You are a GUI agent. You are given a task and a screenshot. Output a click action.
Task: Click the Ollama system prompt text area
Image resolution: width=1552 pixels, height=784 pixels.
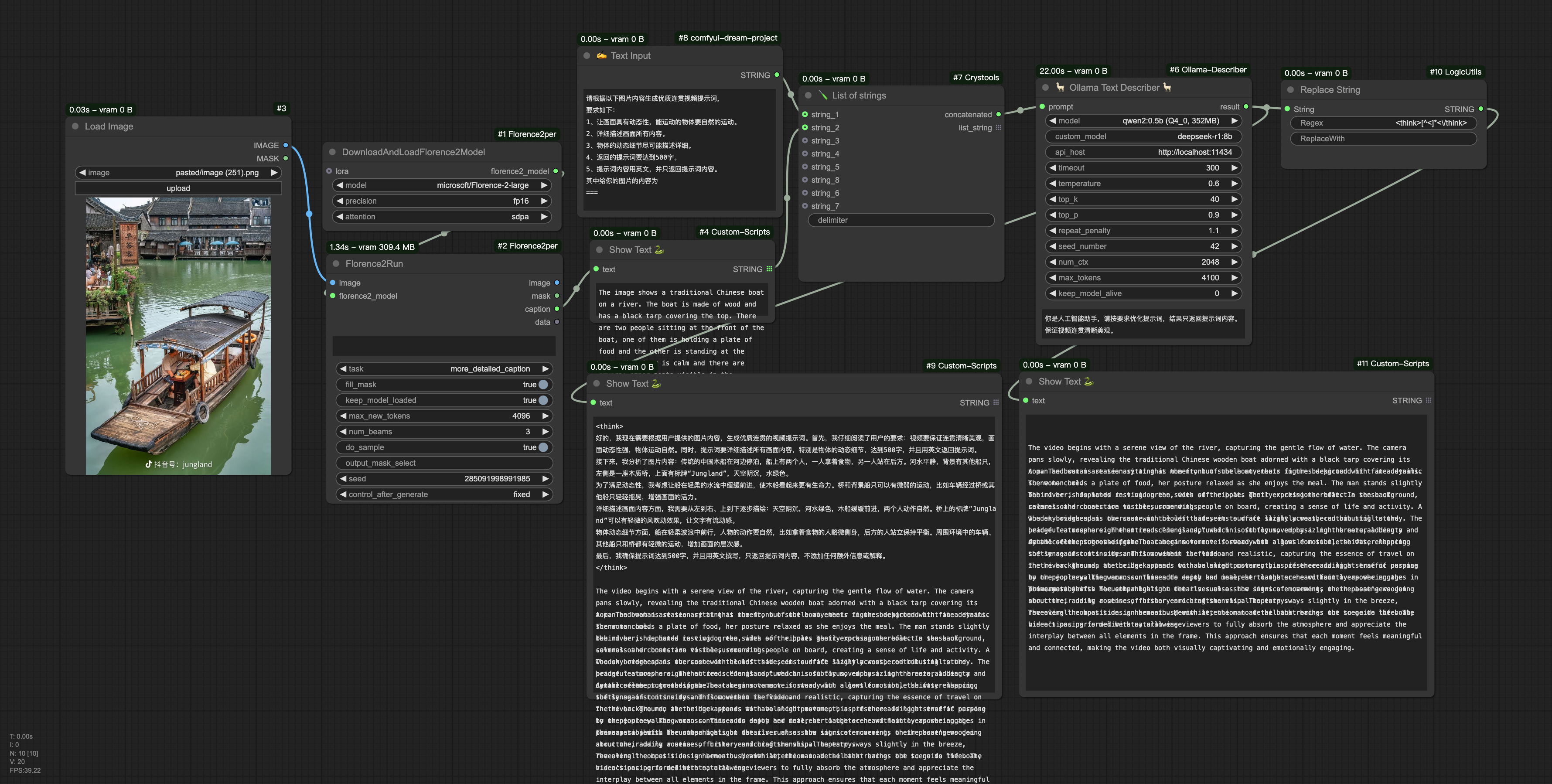point(1143,324)
